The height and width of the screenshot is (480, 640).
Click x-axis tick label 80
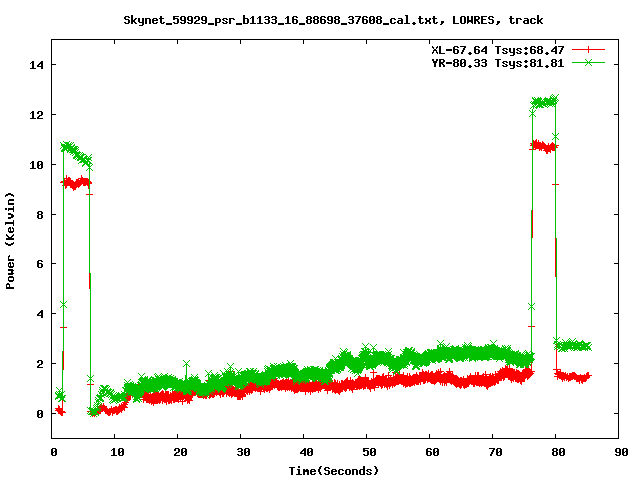tap(558, 452)
